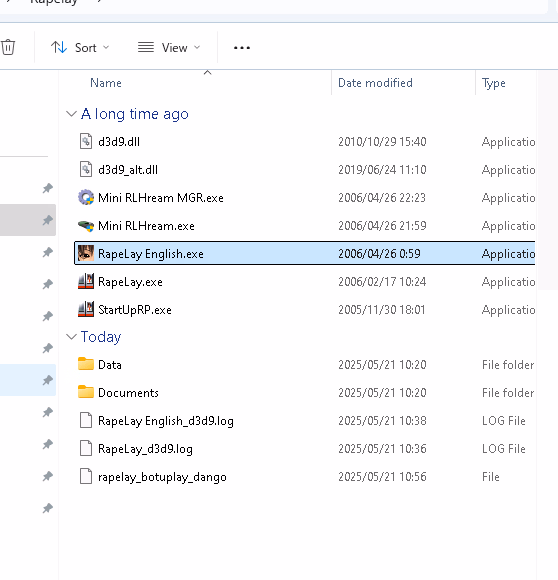The image size is (558, 580).
Task: Select the folder name Data
Action: click(110, 365)
